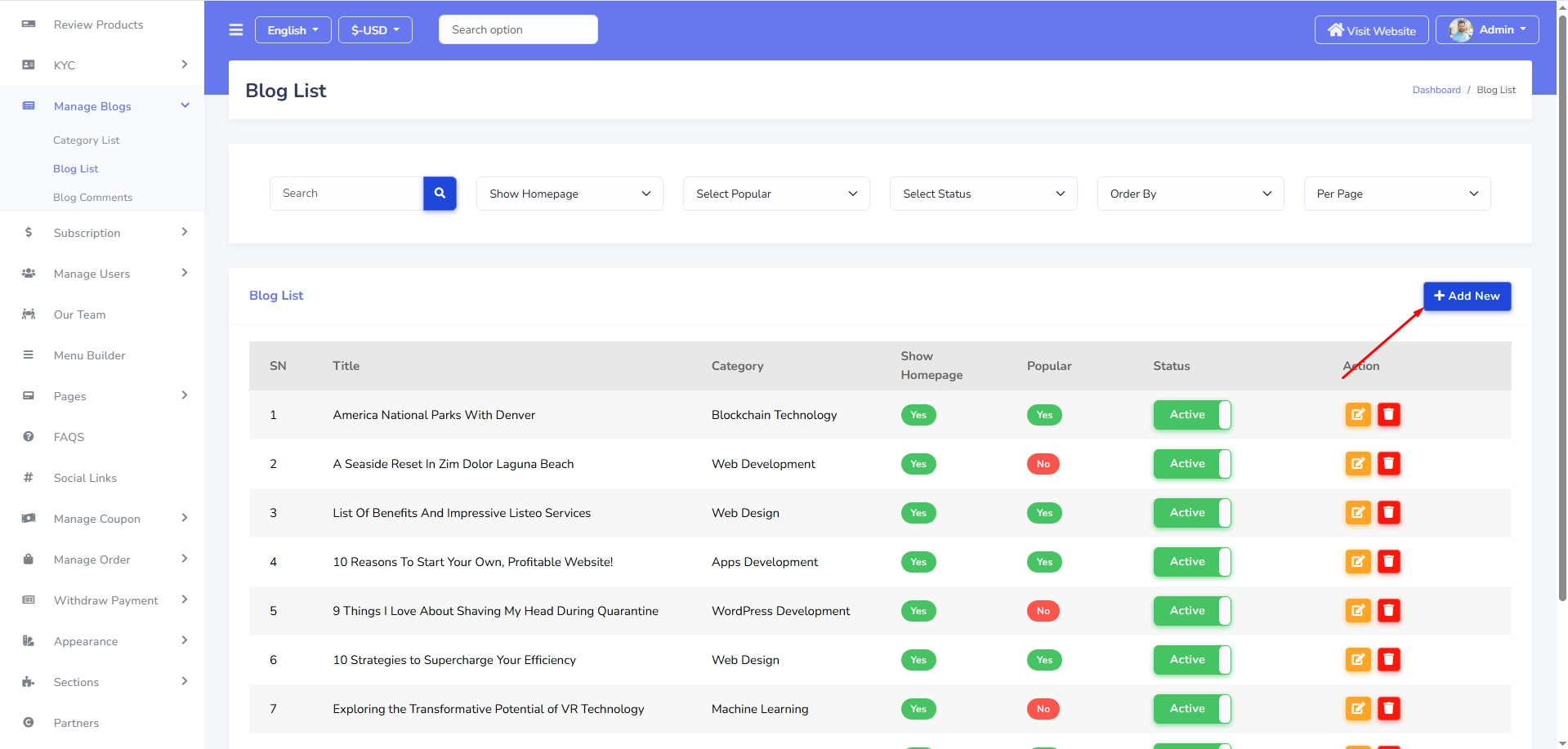Viewport: 1568px width, 749px height.
Task: Delete the America National Parks With Denver blog
Action: (1389, 415)
